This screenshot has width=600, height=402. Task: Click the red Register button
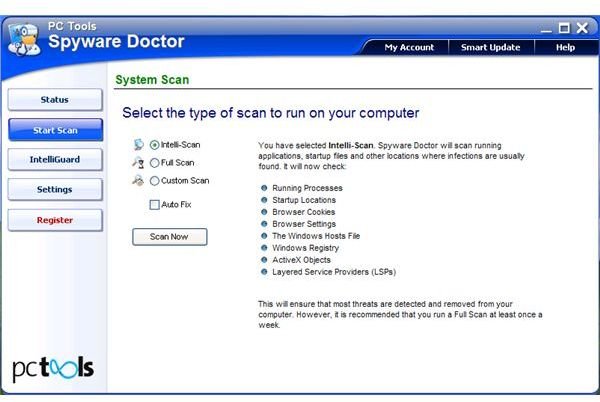pyautogui.click(x=55, y=220)
